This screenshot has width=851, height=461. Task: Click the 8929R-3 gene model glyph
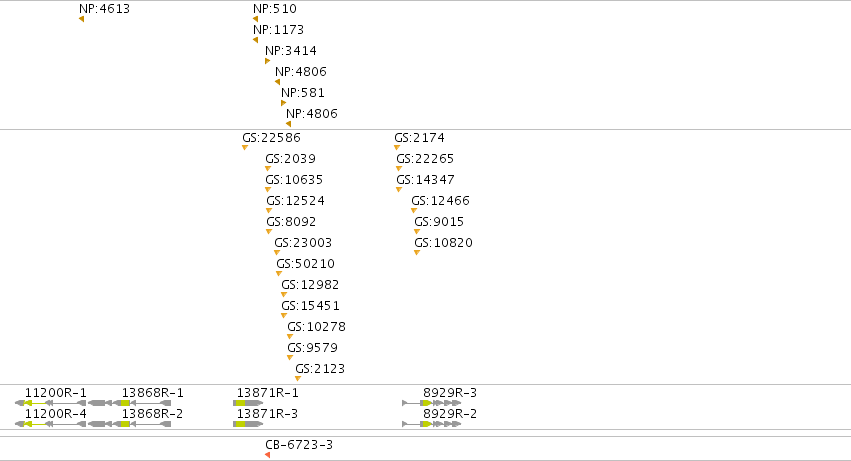point(432,403)
